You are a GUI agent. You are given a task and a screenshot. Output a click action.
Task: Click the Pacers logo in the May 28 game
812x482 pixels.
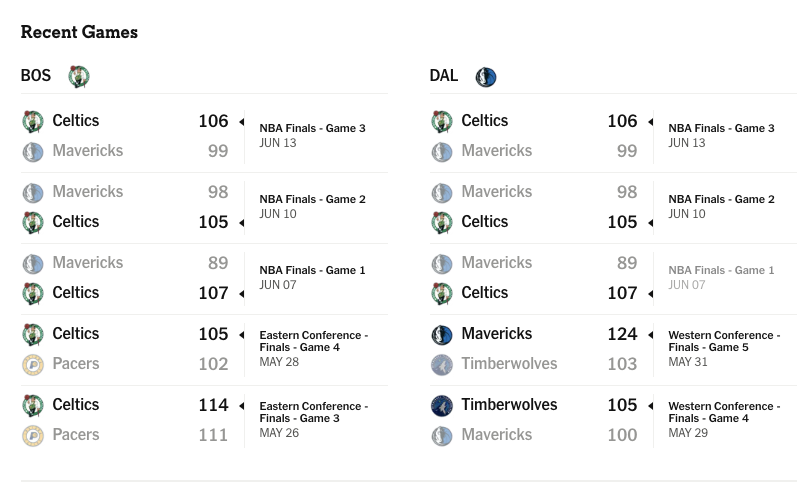(33, 364)
